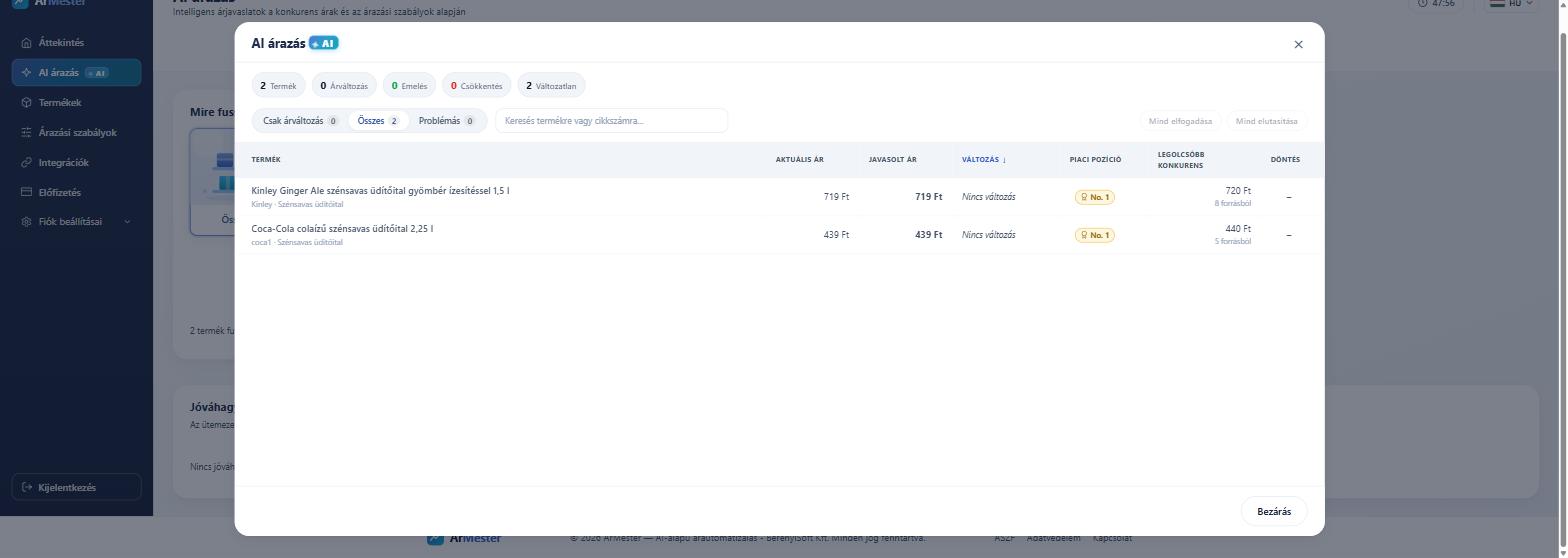Viewport: 1568px width, 558px height.
Task: Select the Problémás filter tab
Action: 446,121
